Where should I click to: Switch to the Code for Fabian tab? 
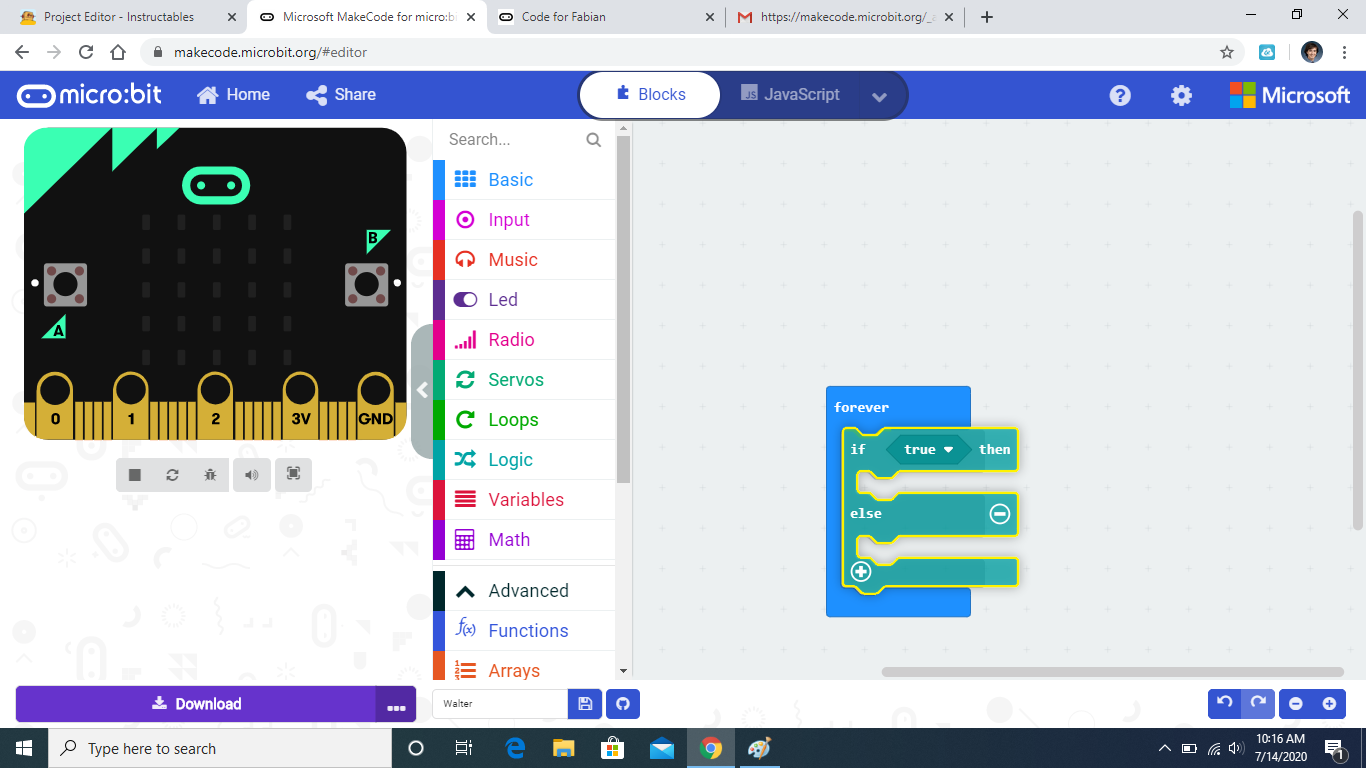pos(605,17)
